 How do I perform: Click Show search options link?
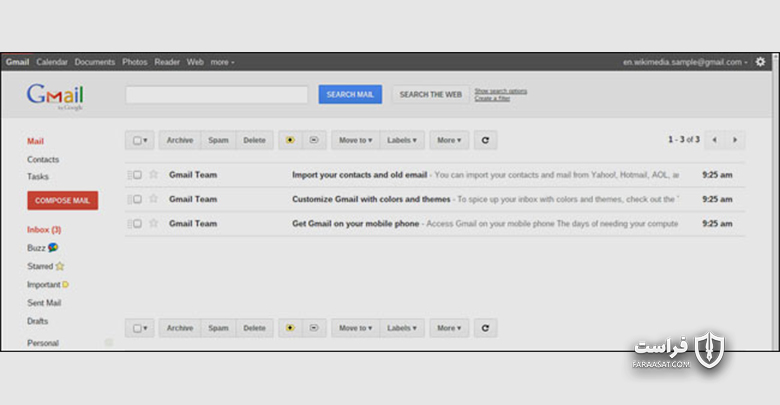500,91
